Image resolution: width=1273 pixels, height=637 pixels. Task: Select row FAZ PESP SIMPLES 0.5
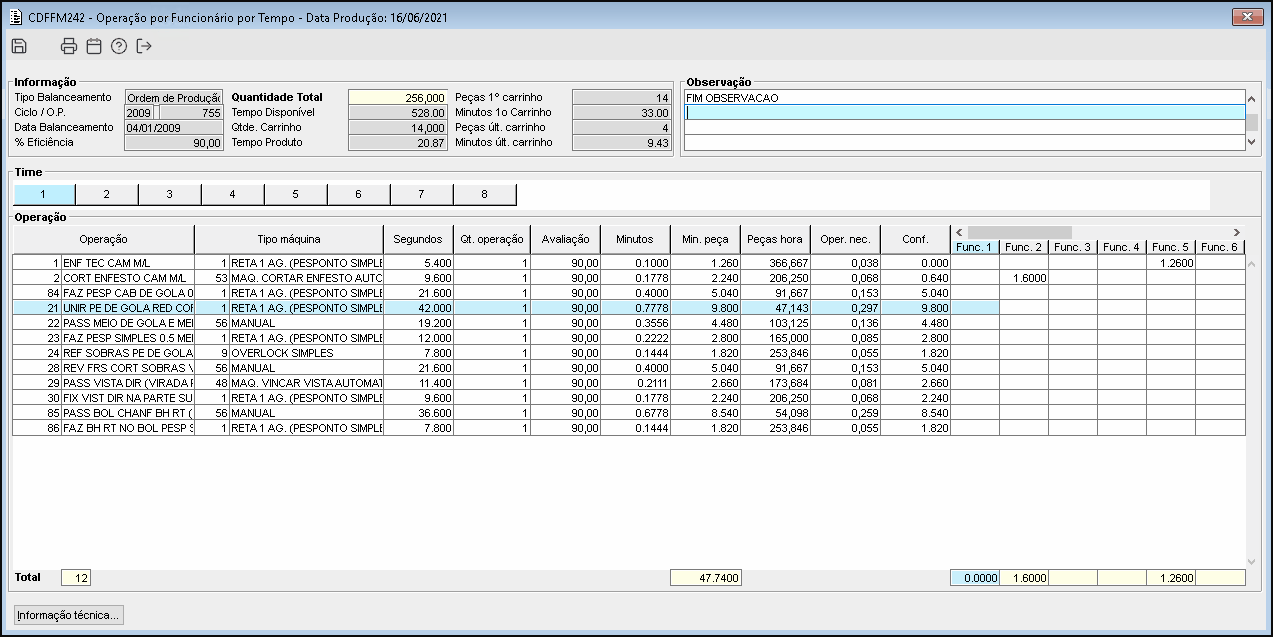(629, 338)
